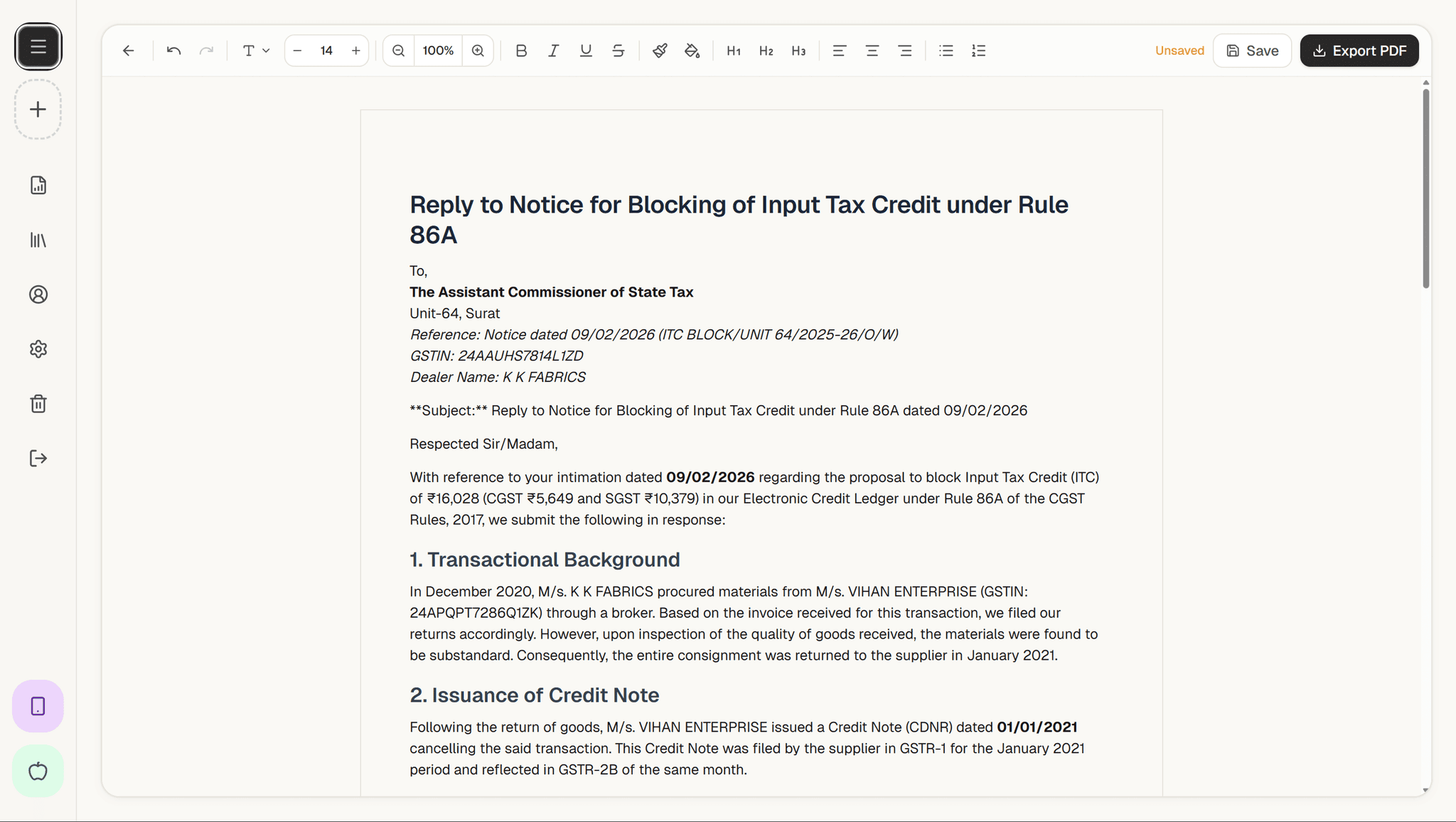
Task: Apply Heading 3 style
Action: (798, 50)
